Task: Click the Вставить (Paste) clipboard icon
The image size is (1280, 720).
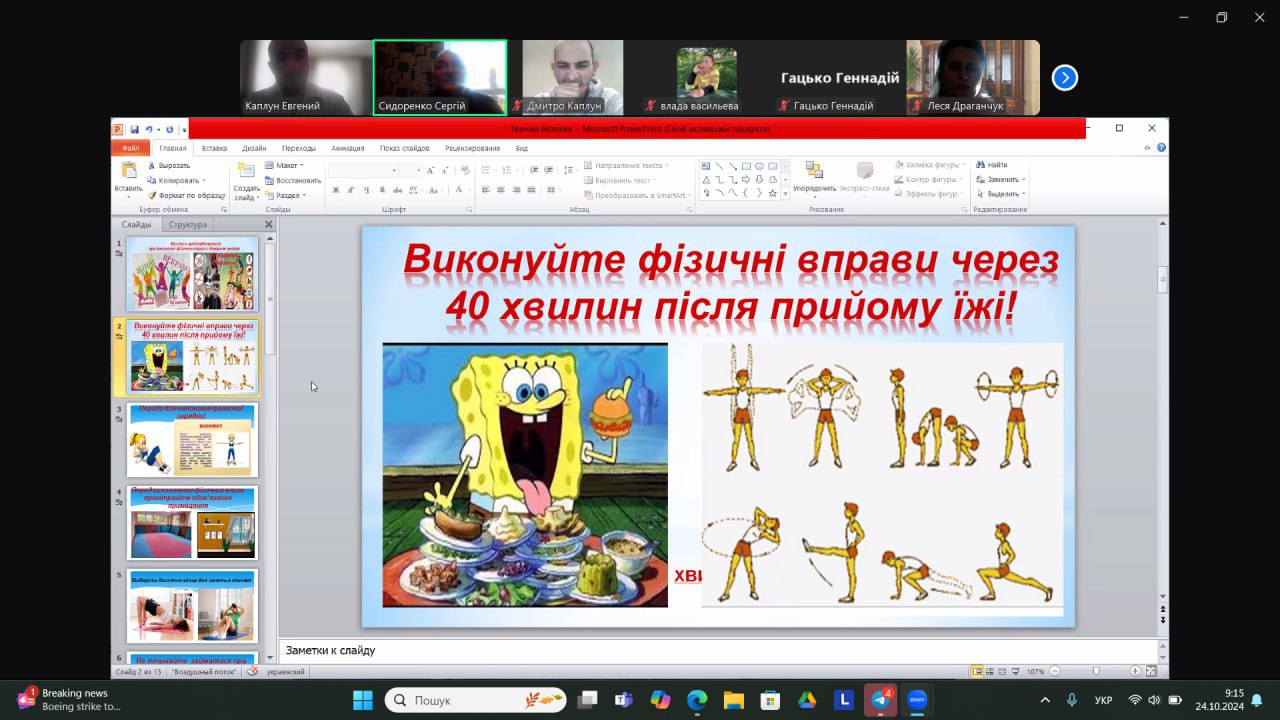Action: [x=128, y=171]
